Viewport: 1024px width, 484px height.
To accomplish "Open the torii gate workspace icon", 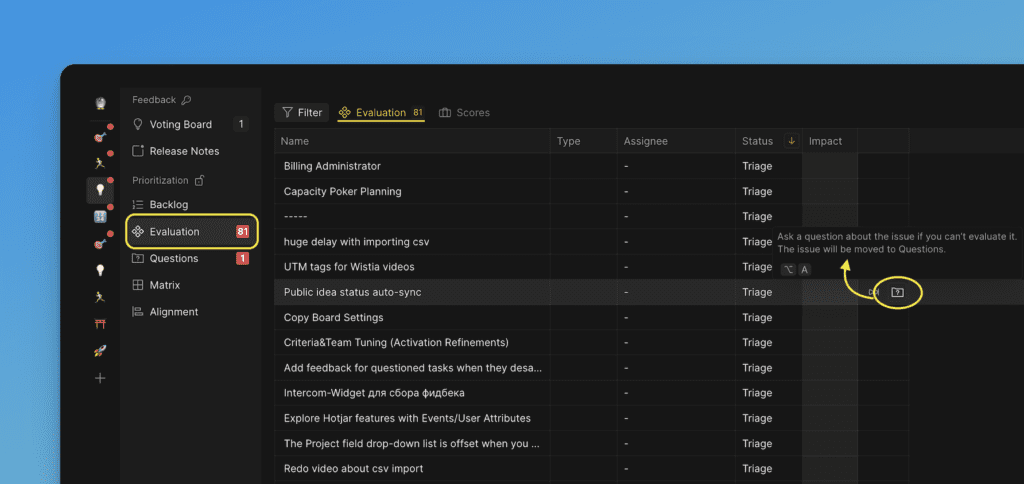I will 100,324.
